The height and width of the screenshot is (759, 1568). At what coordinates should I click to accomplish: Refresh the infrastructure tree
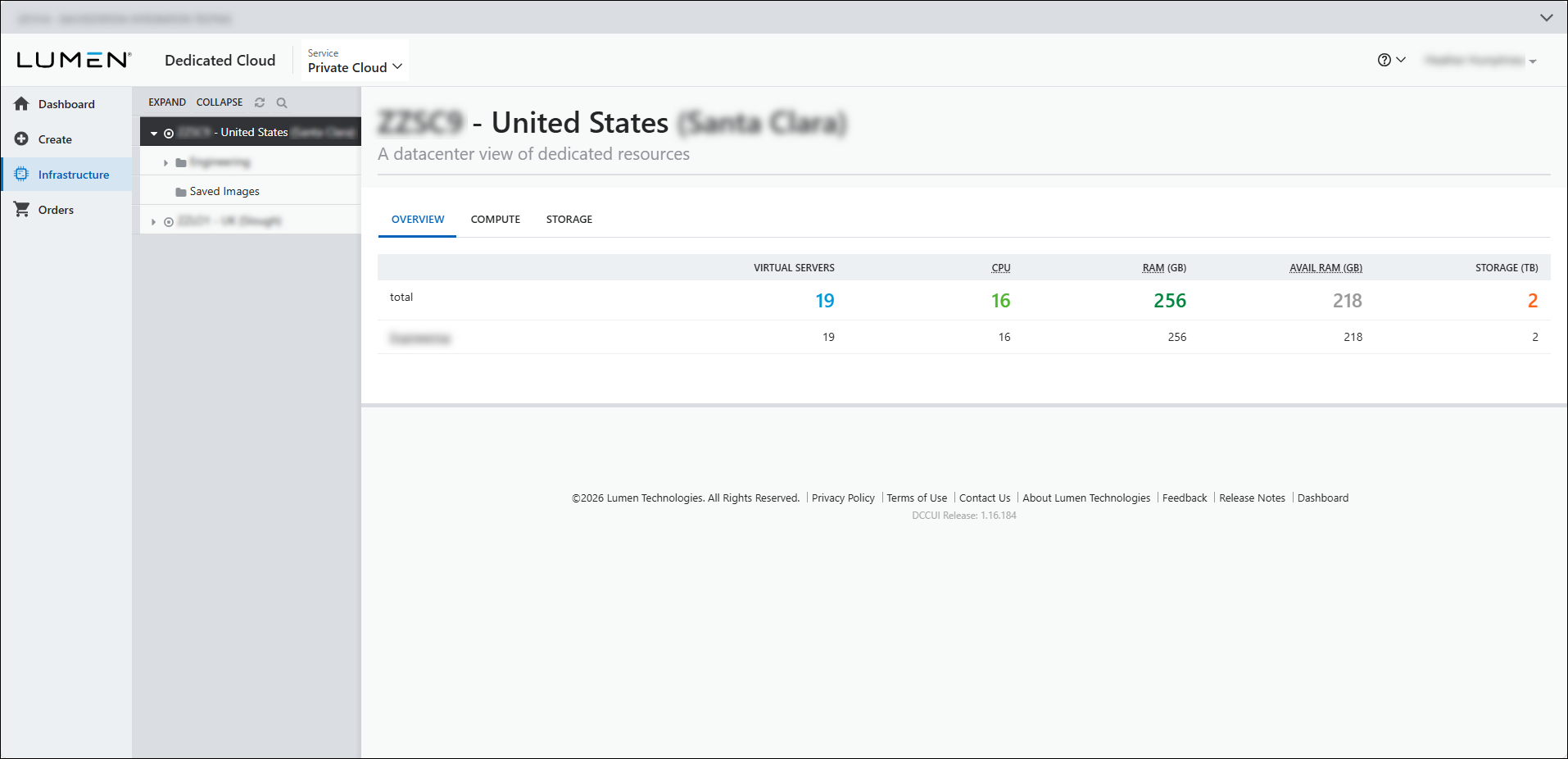point(260,102)
